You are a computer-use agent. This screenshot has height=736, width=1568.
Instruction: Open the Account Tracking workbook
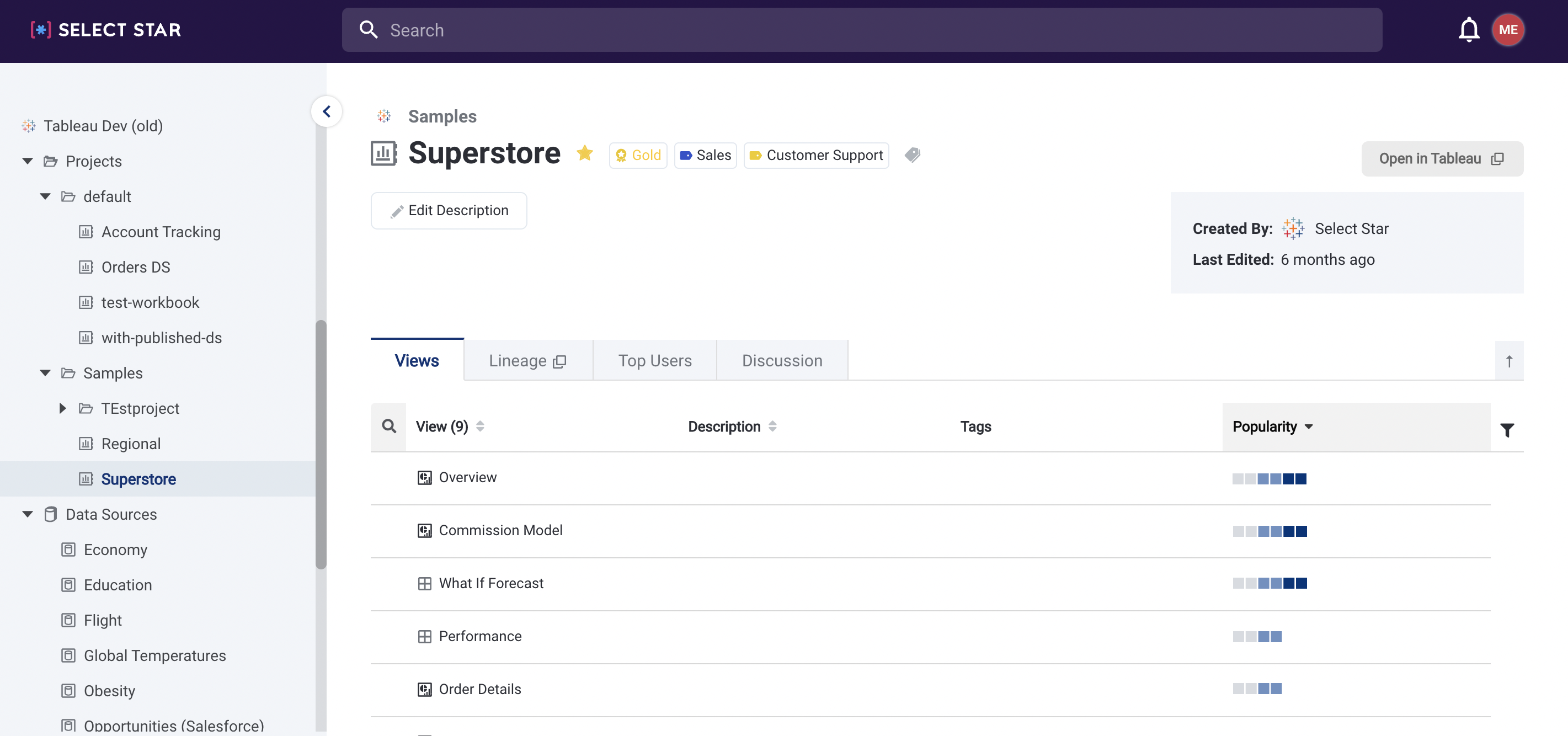click(x=161, y=231)
